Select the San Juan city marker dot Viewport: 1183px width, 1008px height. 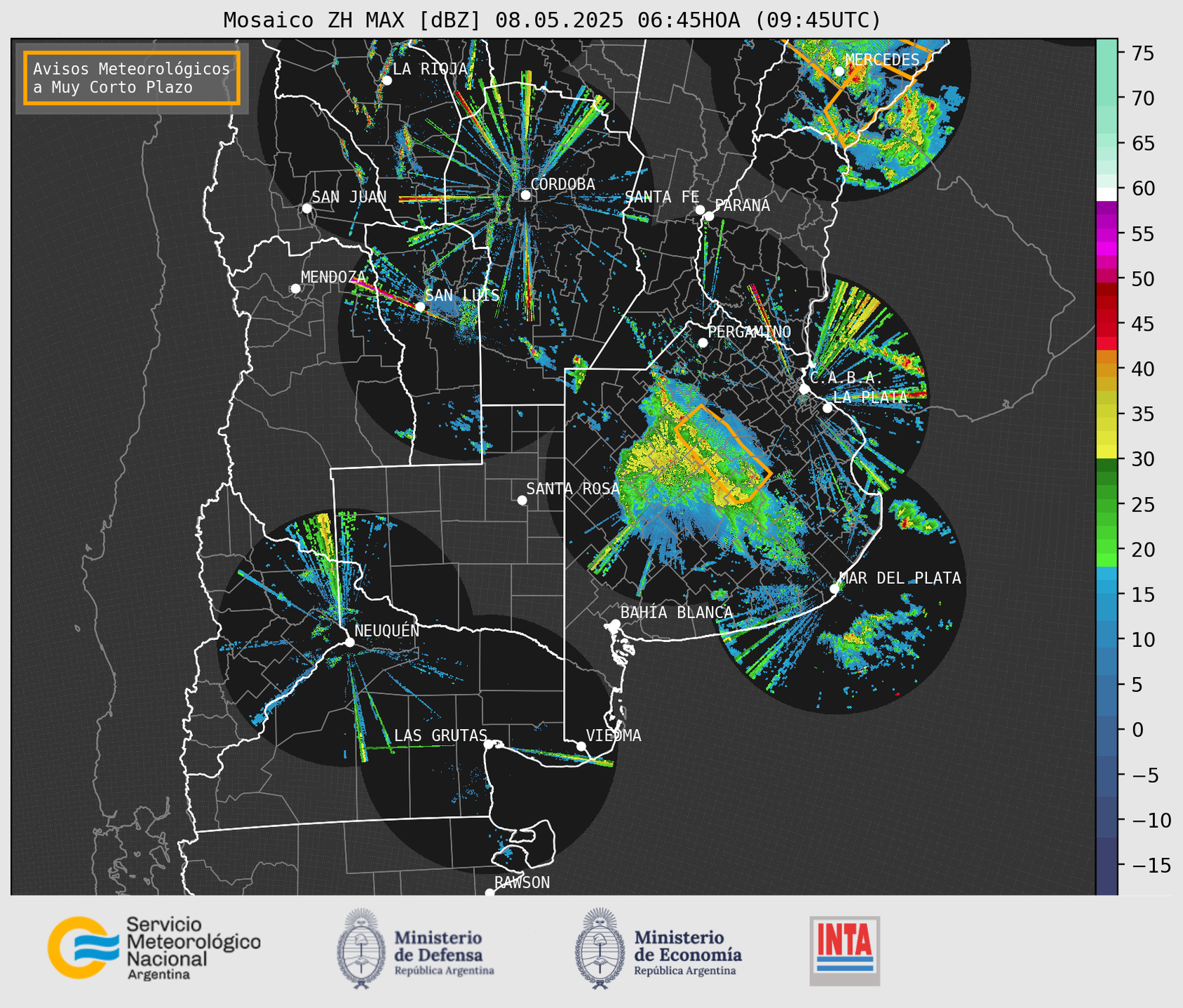pos(306,208)
